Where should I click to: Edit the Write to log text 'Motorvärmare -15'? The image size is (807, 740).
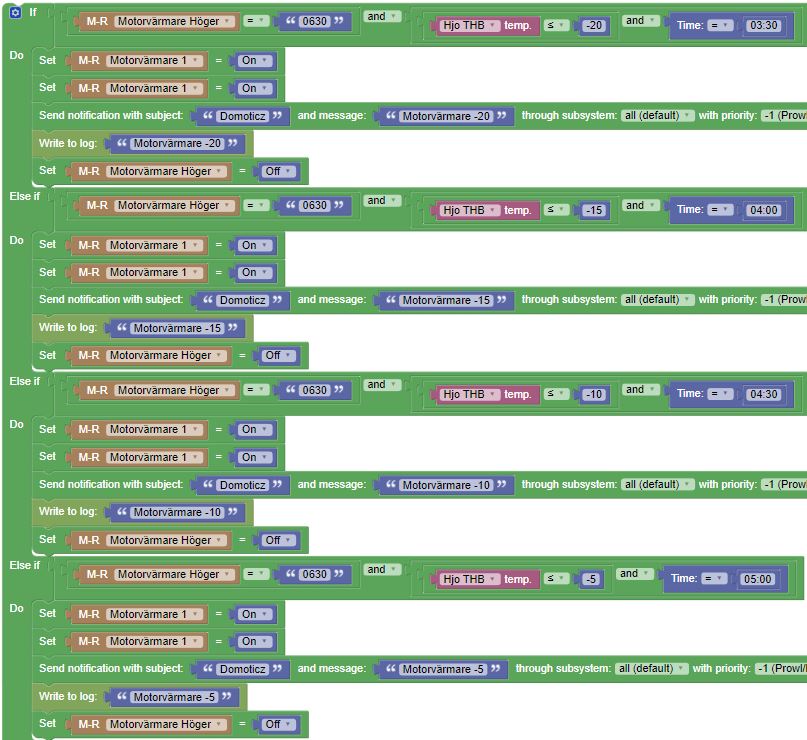(177, 328)
